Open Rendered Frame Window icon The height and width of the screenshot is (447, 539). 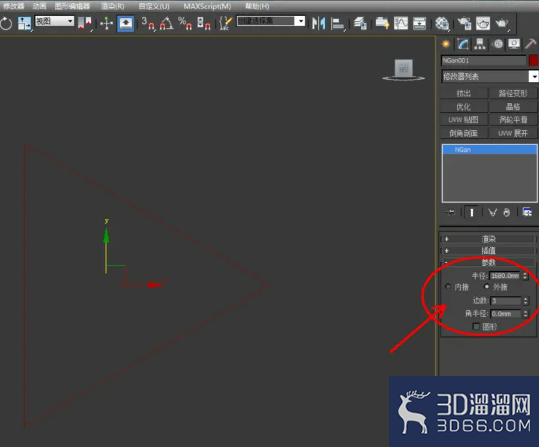483,23
